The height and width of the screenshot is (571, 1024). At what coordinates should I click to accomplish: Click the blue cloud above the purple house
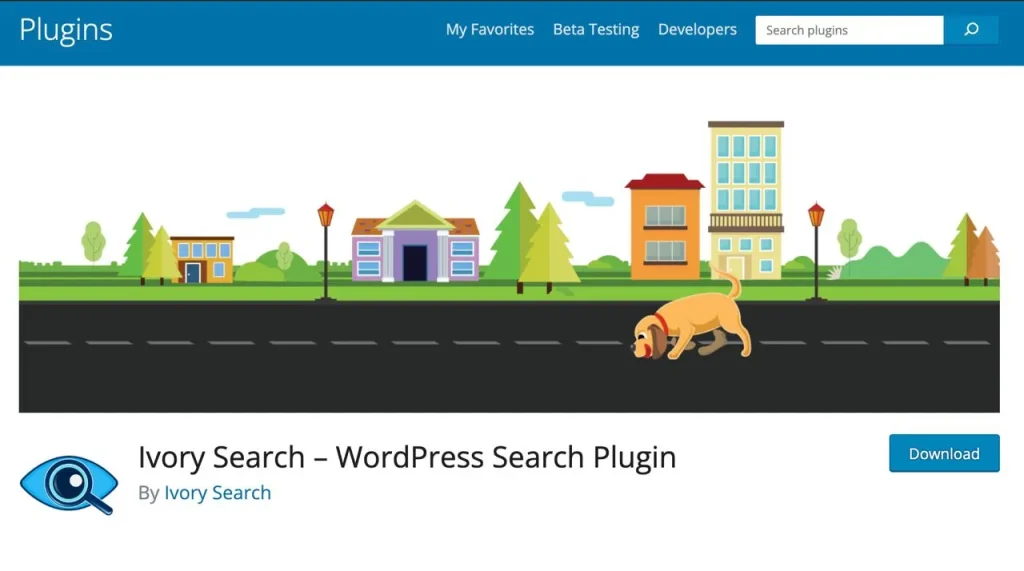255,213
